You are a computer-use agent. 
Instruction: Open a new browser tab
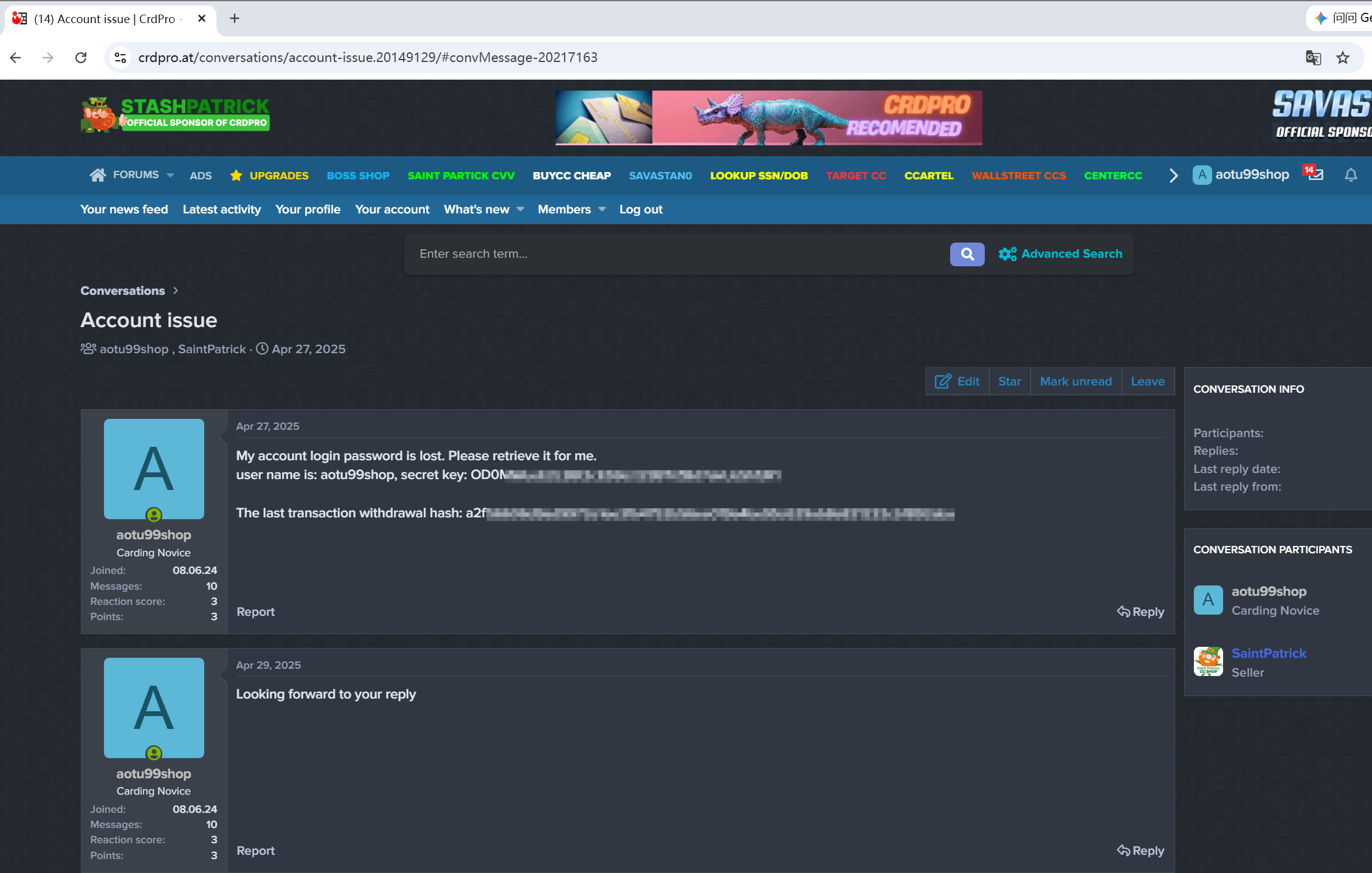coord(234,18)
